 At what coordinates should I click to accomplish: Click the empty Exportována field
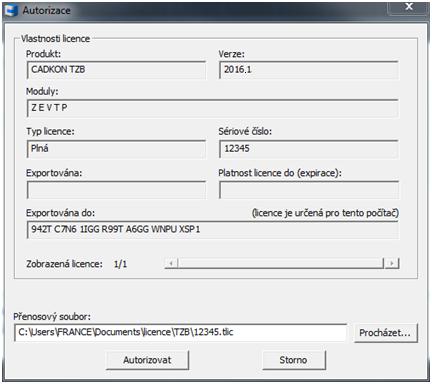point(116,190)
